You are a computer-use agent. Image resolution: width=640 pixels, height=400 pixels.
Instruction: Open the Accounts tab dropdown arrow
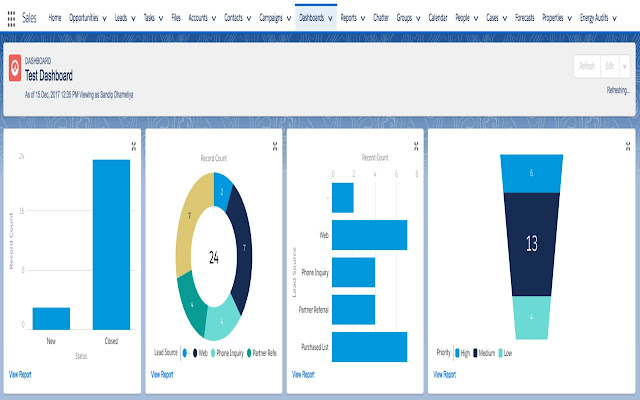click(213, 18)
